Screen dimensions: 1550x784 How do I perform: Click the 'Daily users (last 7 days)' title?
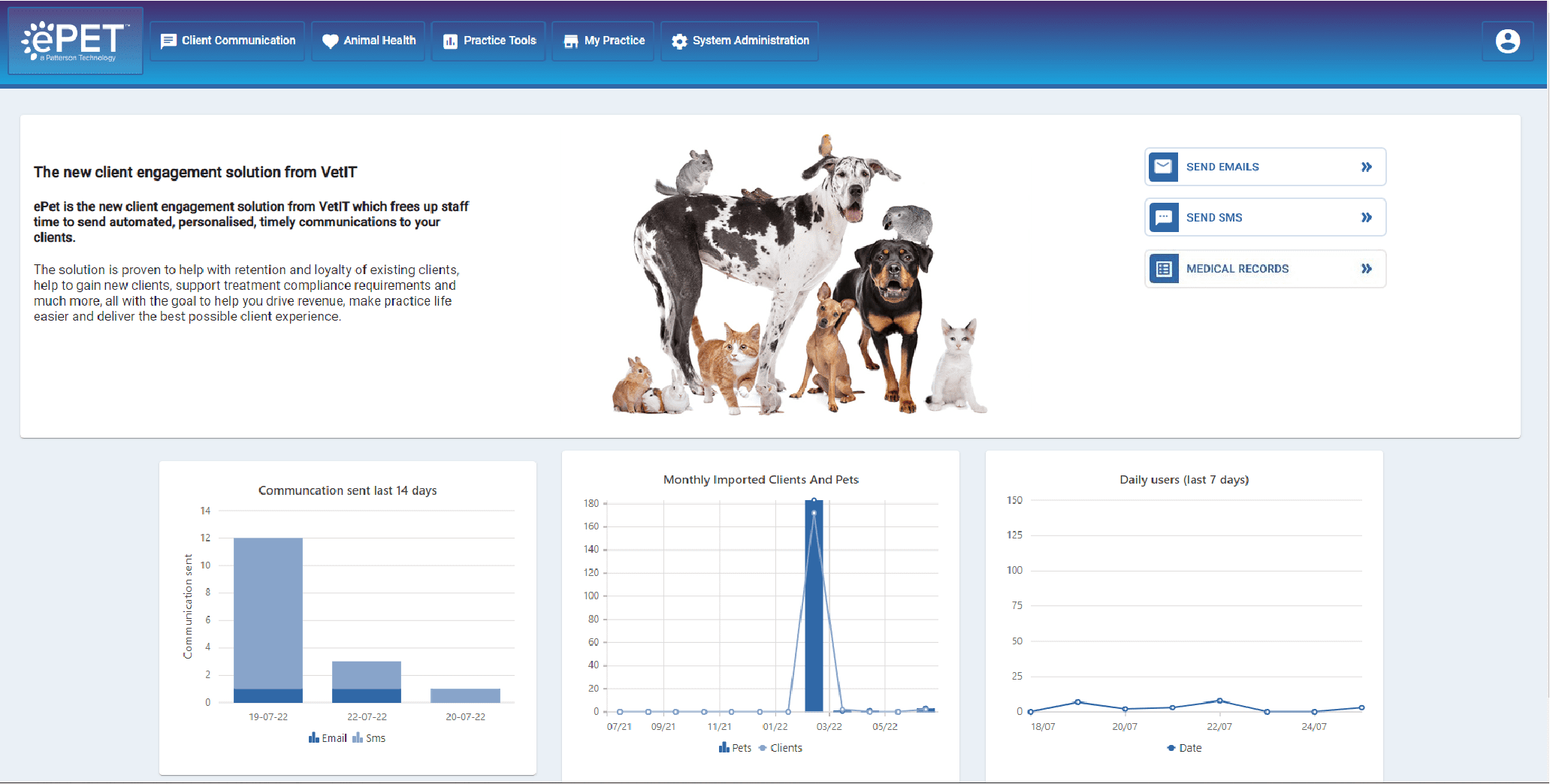click(x=1184, y=480)
